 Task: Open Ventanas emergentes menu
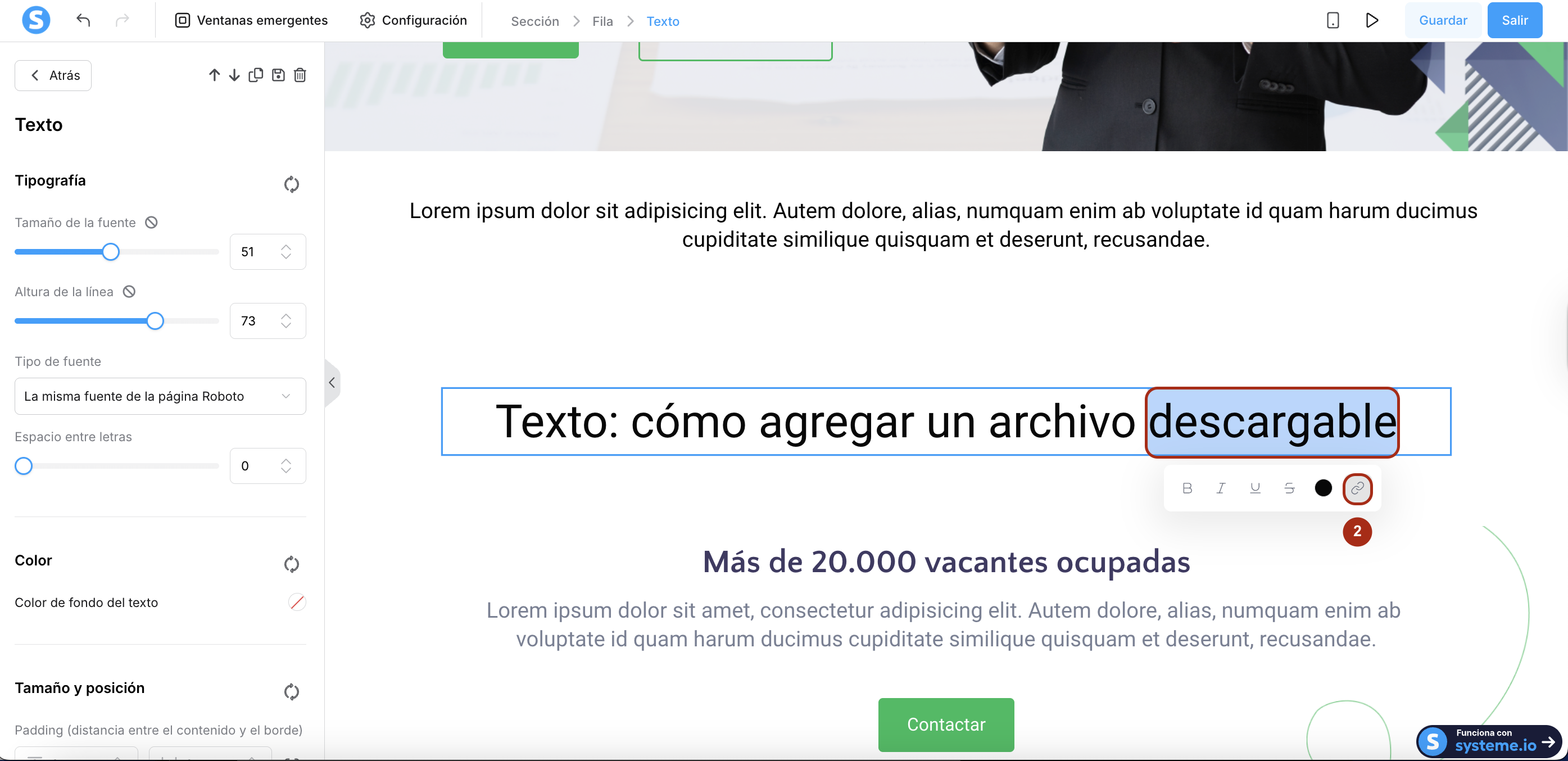[x=251, y=21]
